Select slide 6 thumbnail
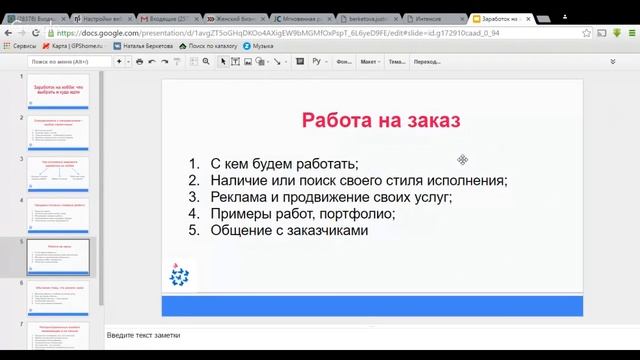This screenshot has height=360, width=640. click(x=58, y=298)
